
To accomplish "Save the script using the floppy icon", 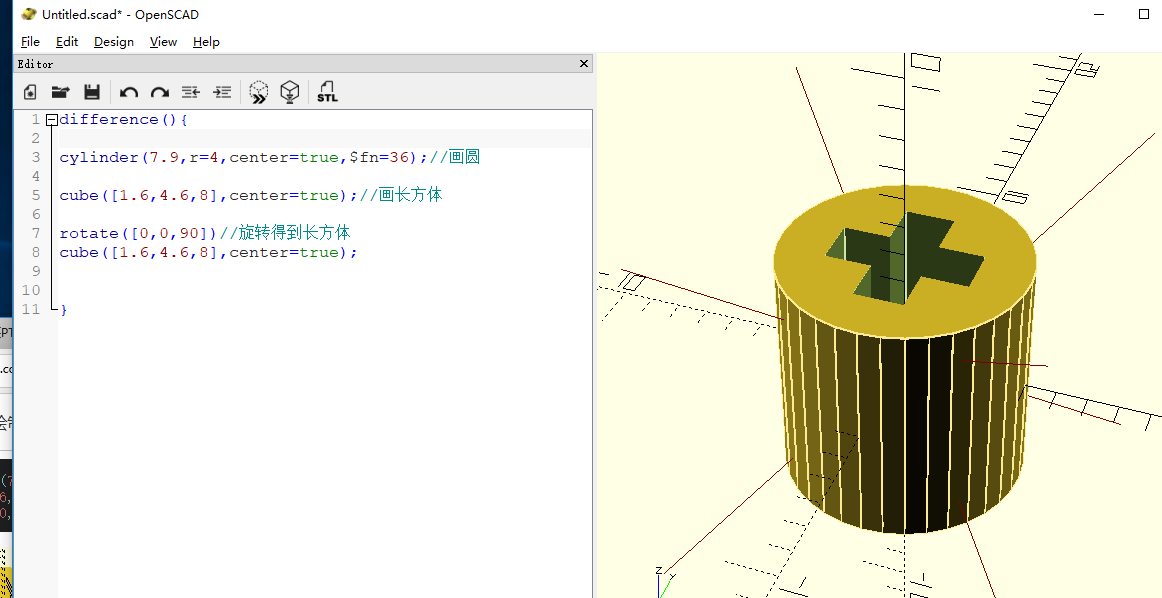I will coord(92,92).
